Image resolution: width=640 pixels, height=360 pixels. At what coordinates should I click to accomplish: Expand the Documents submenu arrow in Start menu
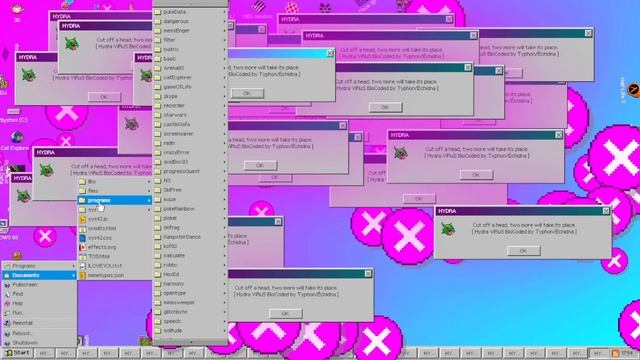[x=73, y=276]
